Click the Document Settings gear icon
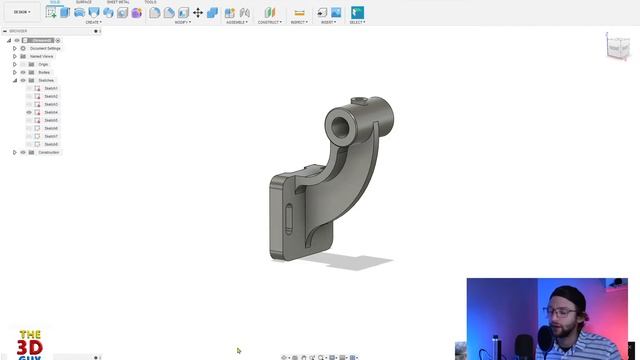 pyautogui.click(x=23, y=48)
